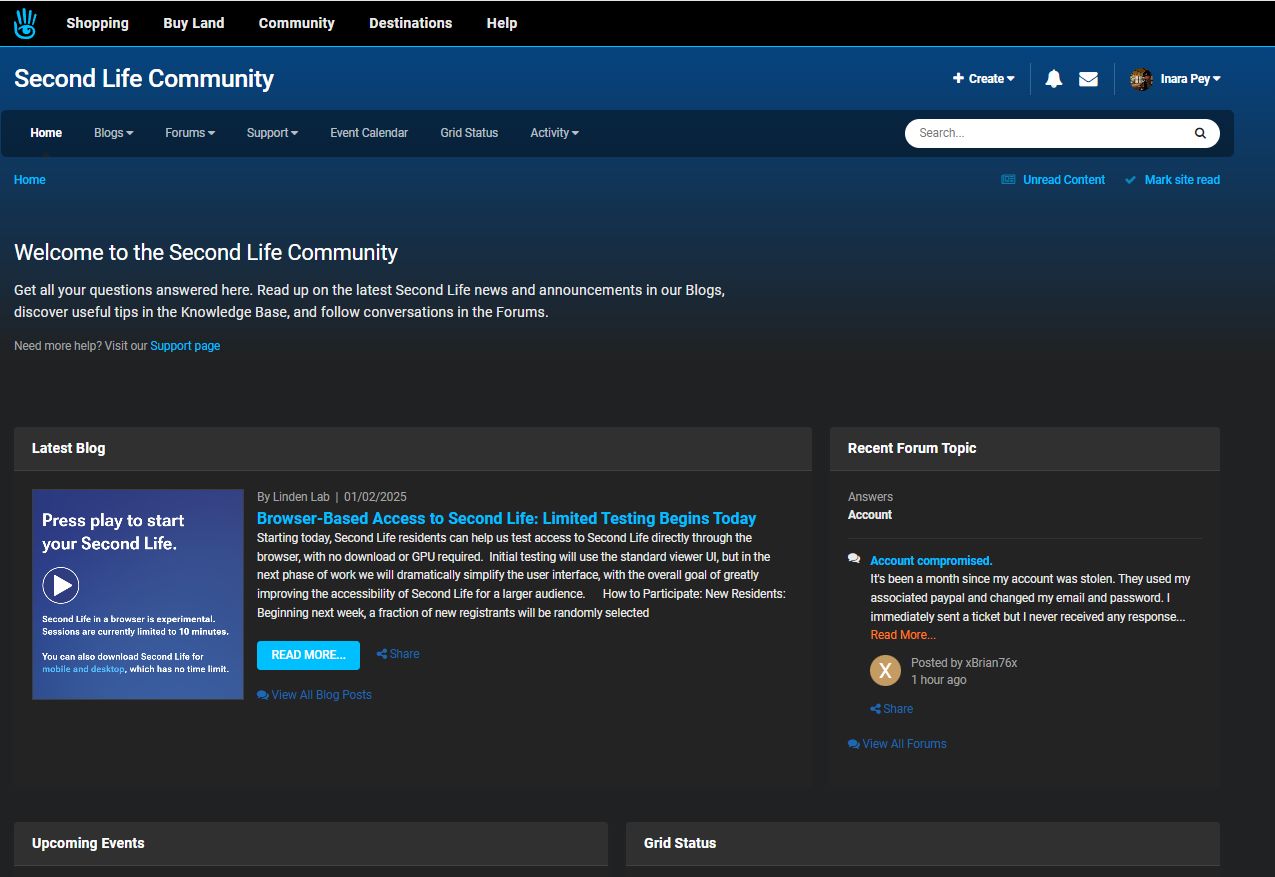Click Inara Pey's profile avatar
Viewport: 1275px width, 877px height.
[x=1141, y=79]
